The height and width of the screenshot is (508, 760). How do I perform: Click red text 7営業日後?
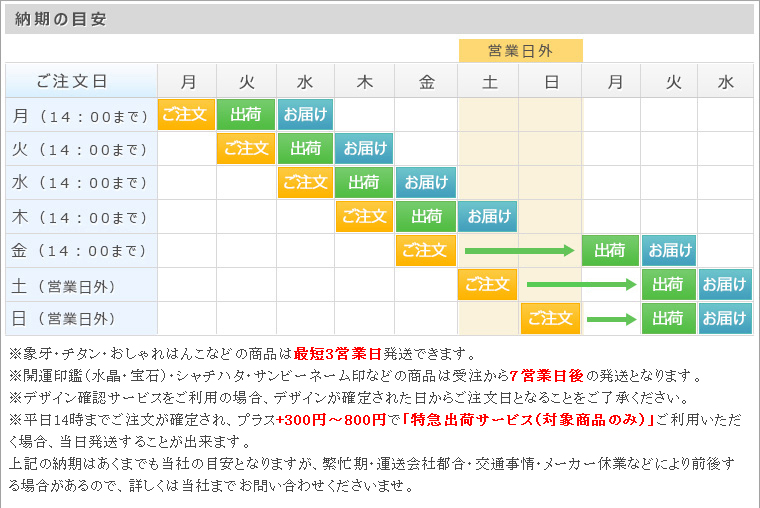click(x=547, y=376)
